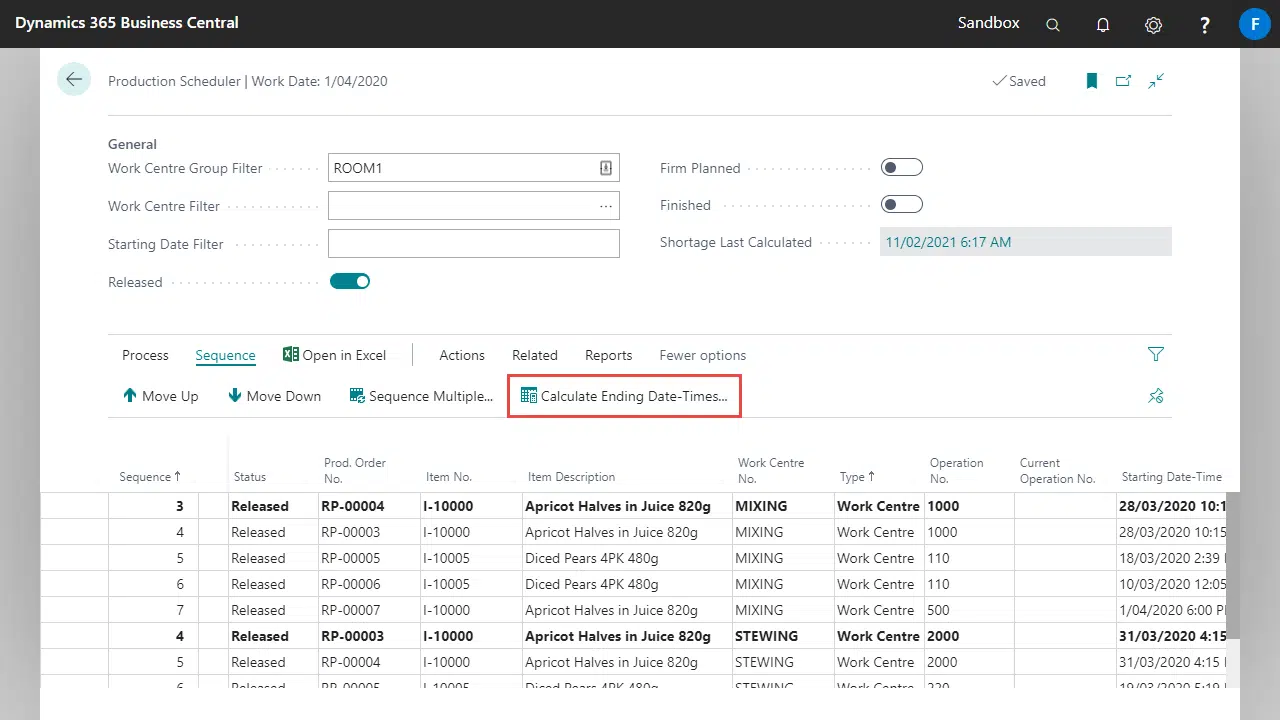The height and width of the screenshot is (720, 1280).
Task: Open the settings gear
Action: 1153,25
